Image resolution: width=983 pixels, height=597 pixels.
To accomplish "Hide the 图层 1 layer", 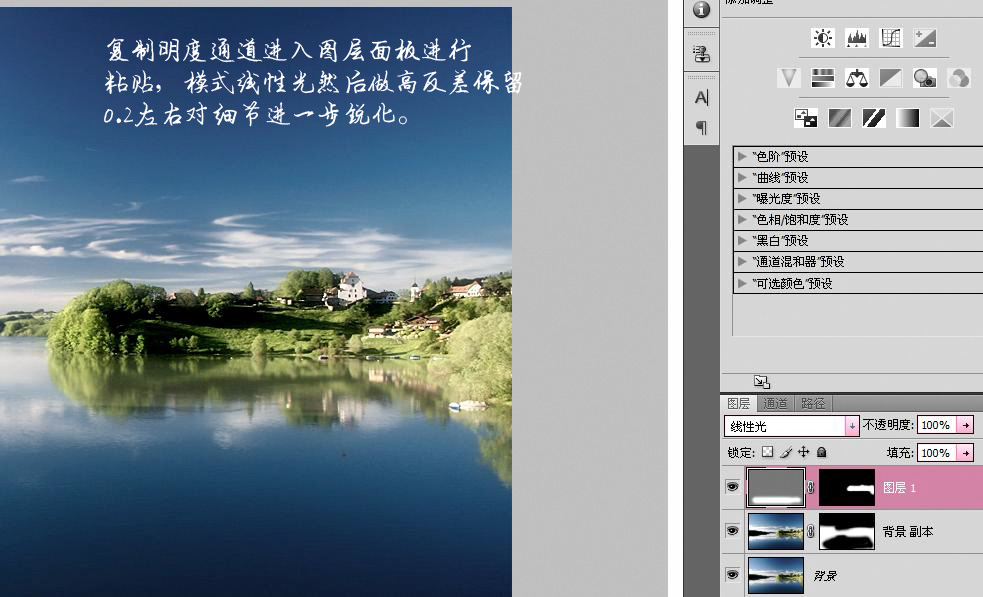I will [x=732, y=487].
